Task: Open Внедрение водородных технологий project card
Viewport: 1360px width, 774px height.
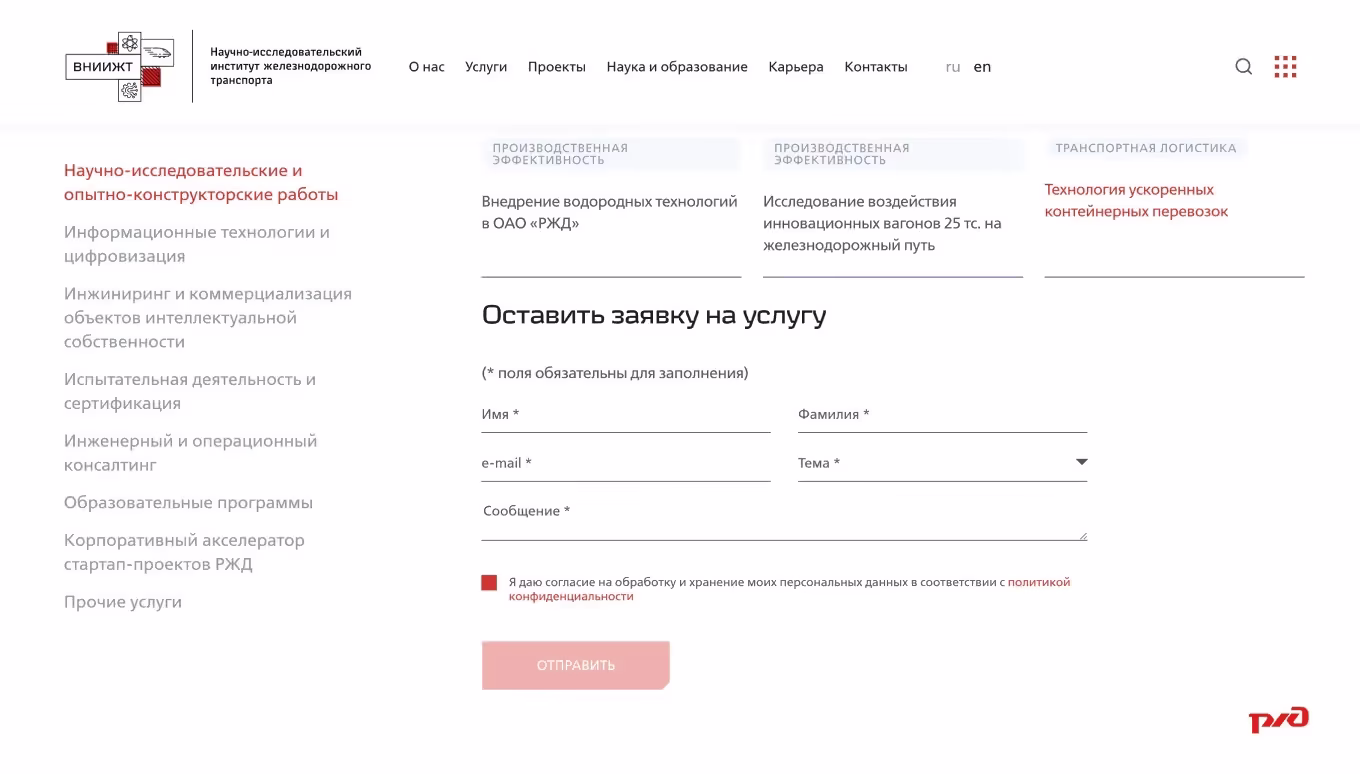Action: coord(609,212)
